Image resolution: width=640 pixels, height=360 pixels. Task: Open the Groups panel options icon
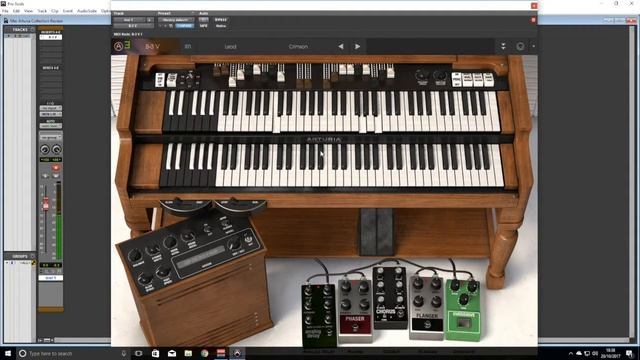point(32,256)
